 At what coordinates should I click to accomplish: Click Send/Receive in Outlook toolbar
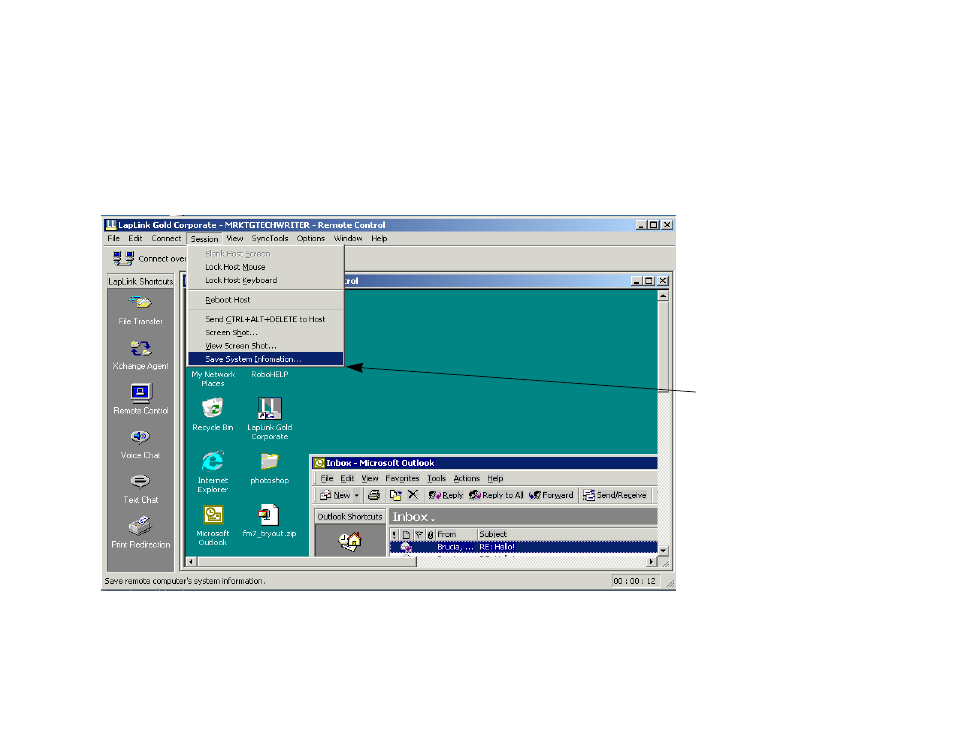click(615, 495)
